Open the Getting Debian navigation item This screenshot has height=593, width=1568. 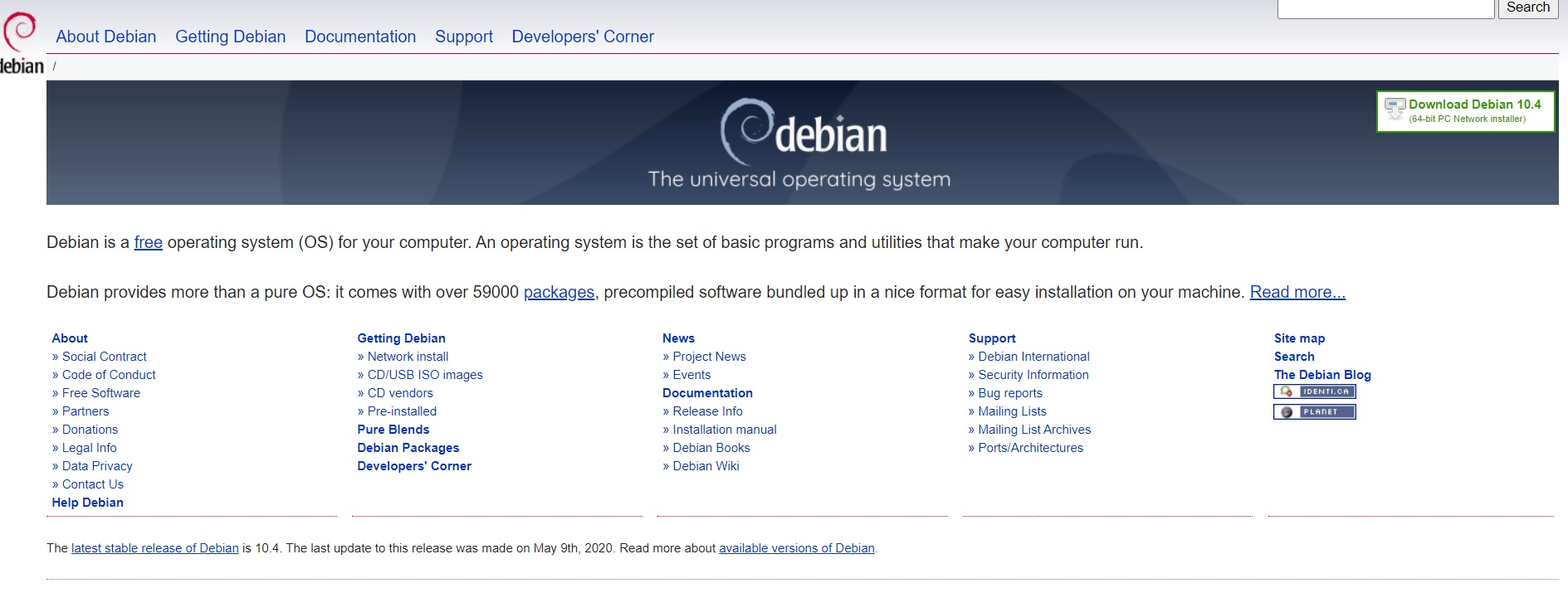[x=230, y=36]
